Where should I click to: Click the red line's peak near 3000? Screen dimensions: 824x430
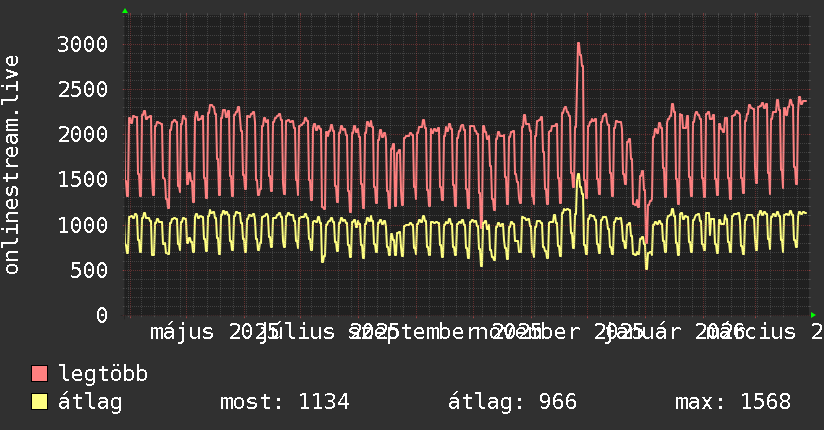click(x=579, y=44)
